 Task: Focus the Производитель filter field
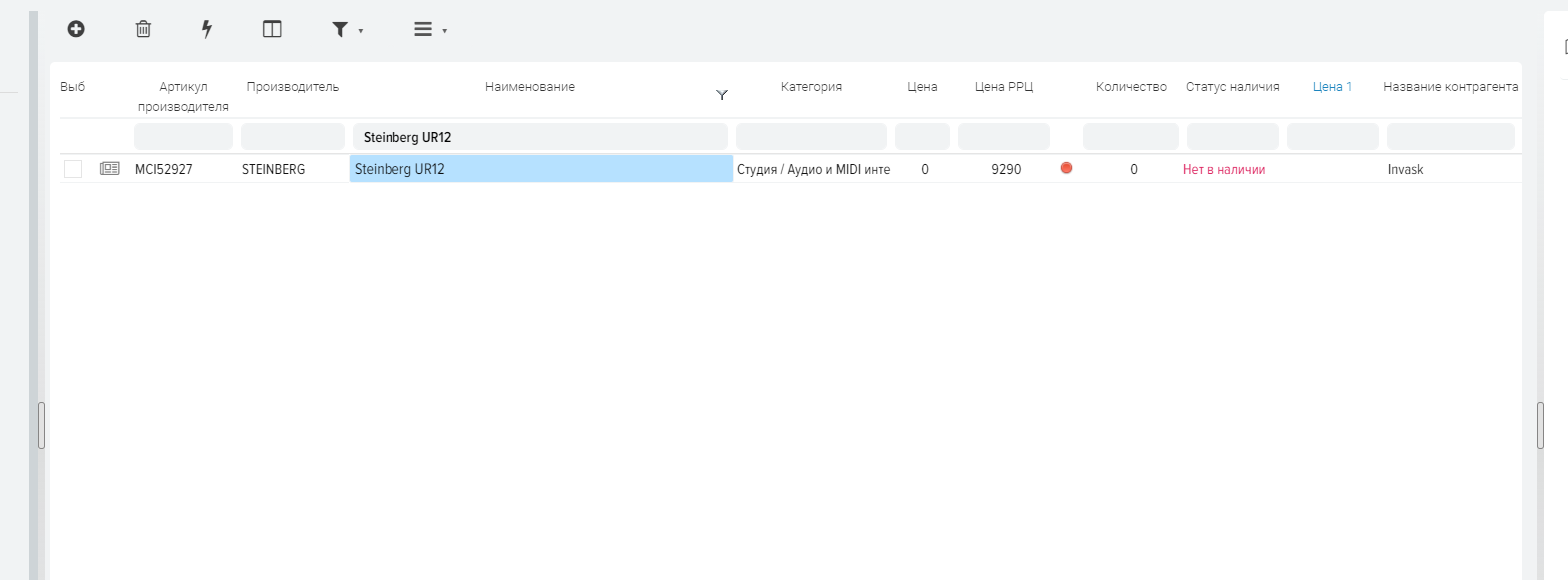coord(293,137)
